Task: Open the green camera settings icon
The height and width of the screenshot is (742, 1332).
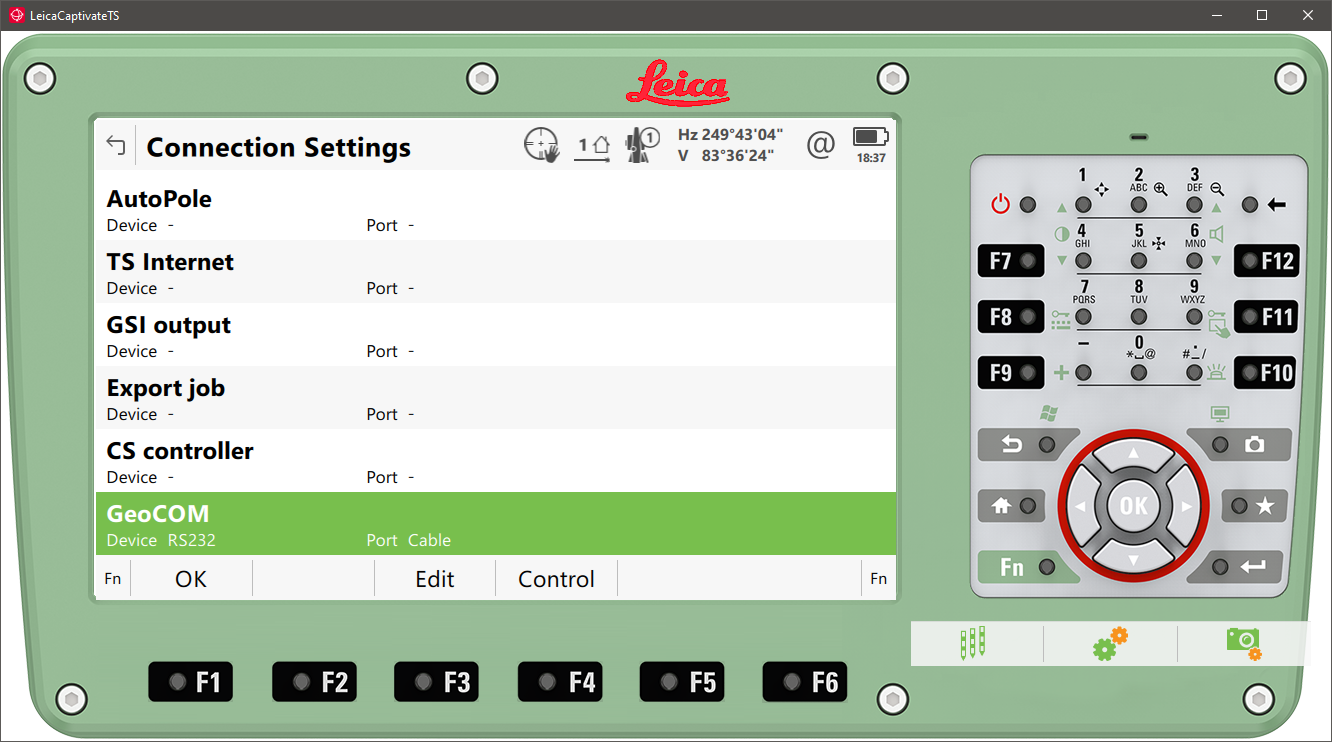Action: pos(1243,643)
